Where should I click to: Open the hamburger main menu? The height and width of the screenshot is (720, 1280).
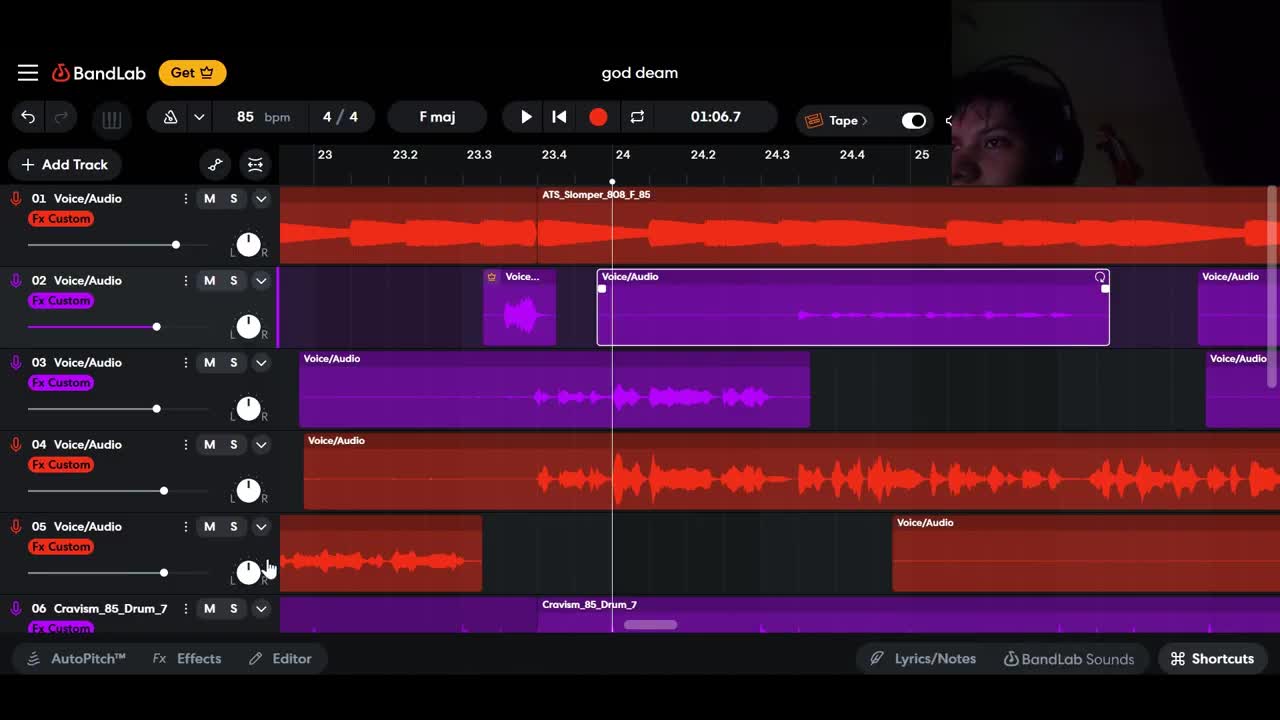(28, 73)
